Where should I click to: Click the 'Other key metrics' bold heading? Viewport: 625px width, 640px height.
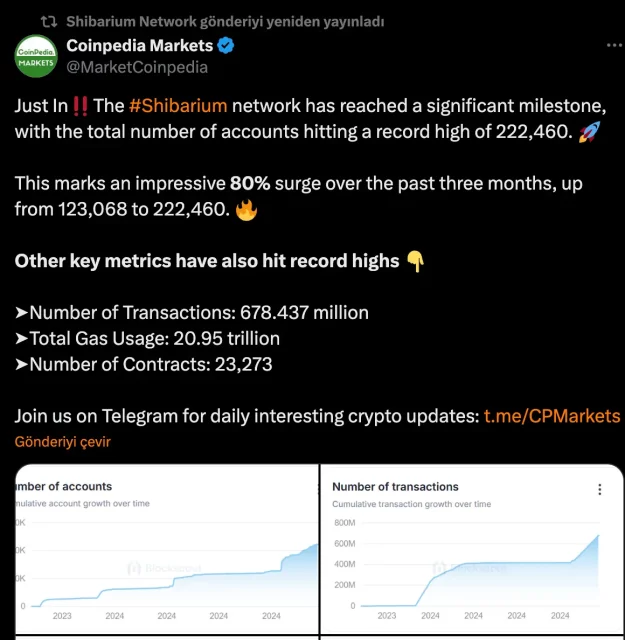pyautogui.click(x=207, y=261)
